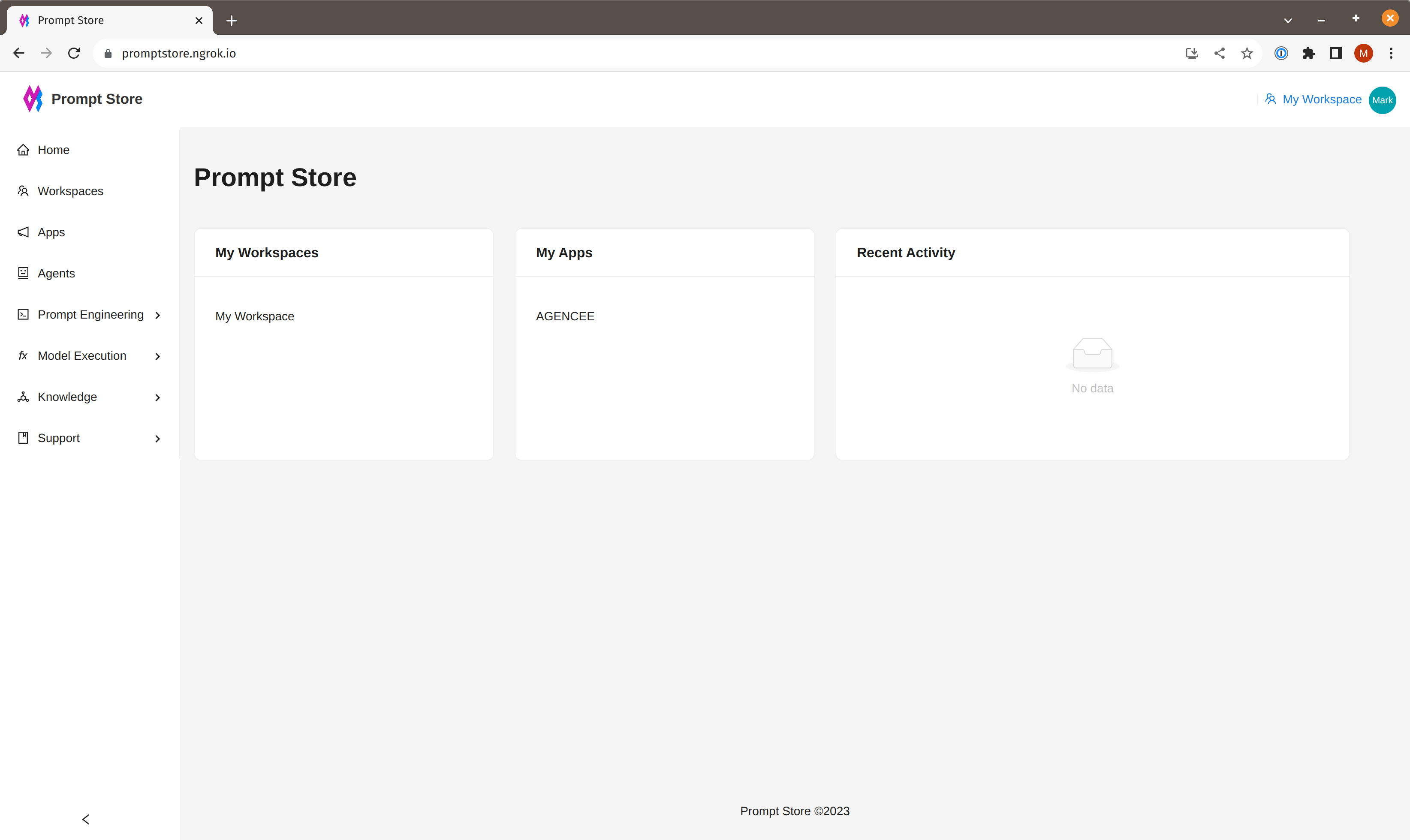Click the Model Execution fx icon
Viewport: 1410px width, 840px height.
click(23, 356)
